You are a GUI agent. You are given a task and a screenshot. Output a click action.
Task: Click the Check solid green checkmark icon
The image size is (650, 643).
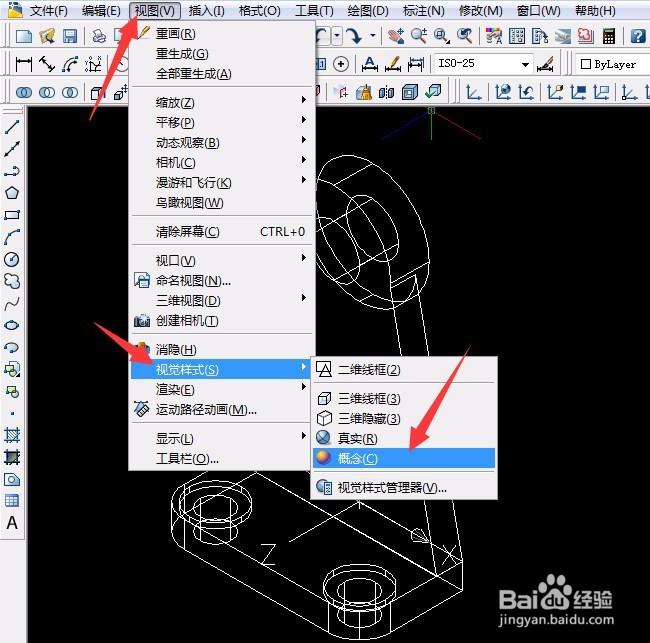433,91
